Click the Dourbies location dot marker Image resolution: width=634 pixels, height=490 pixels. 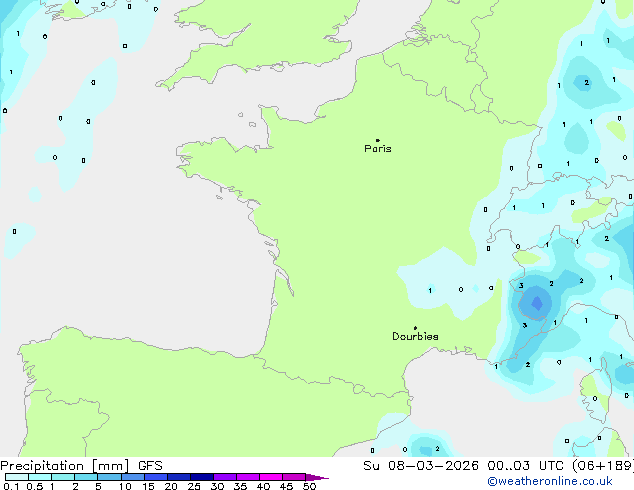[415, 328]
